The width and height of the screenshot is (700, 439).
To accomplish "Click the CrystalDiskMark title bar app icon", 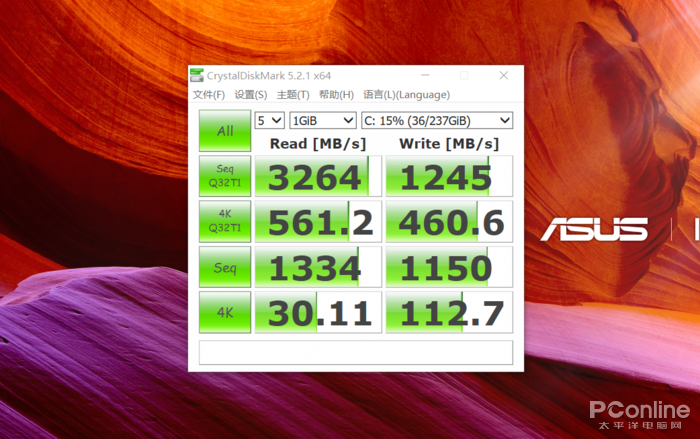I will pos(198,75).
